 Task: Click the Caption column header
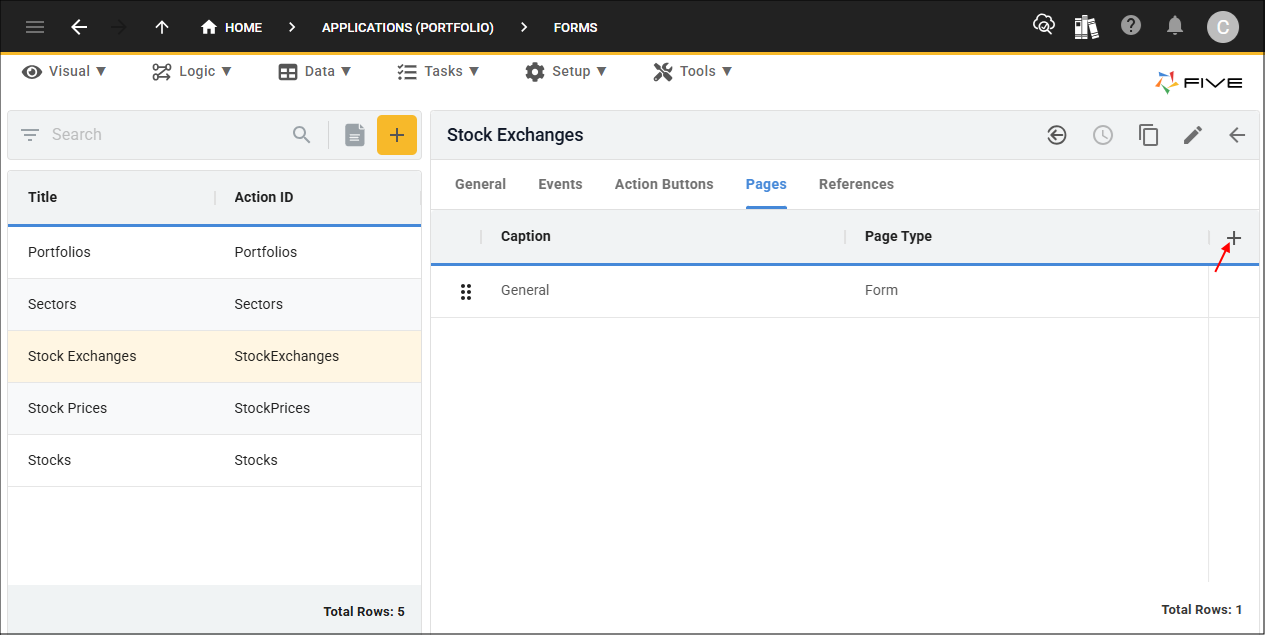526,236
